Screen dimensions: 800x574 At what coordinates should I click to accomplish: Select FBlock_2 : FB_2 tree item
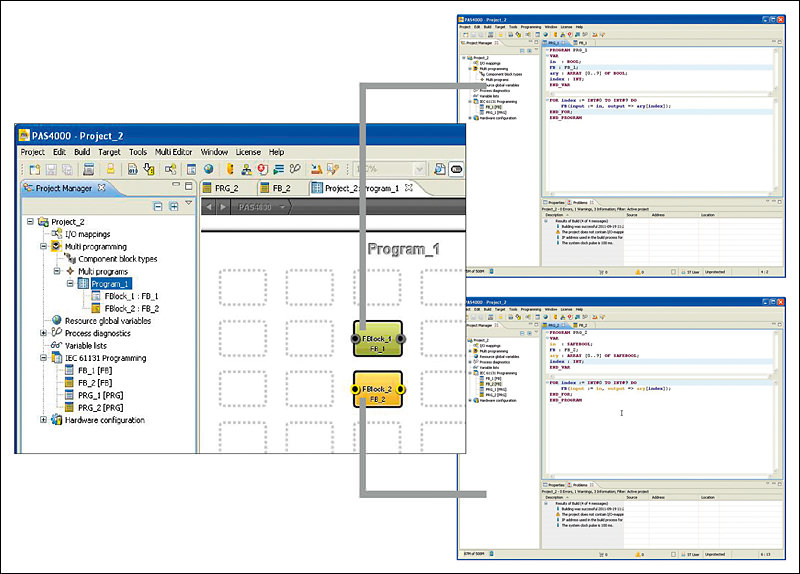click(132, 309)
